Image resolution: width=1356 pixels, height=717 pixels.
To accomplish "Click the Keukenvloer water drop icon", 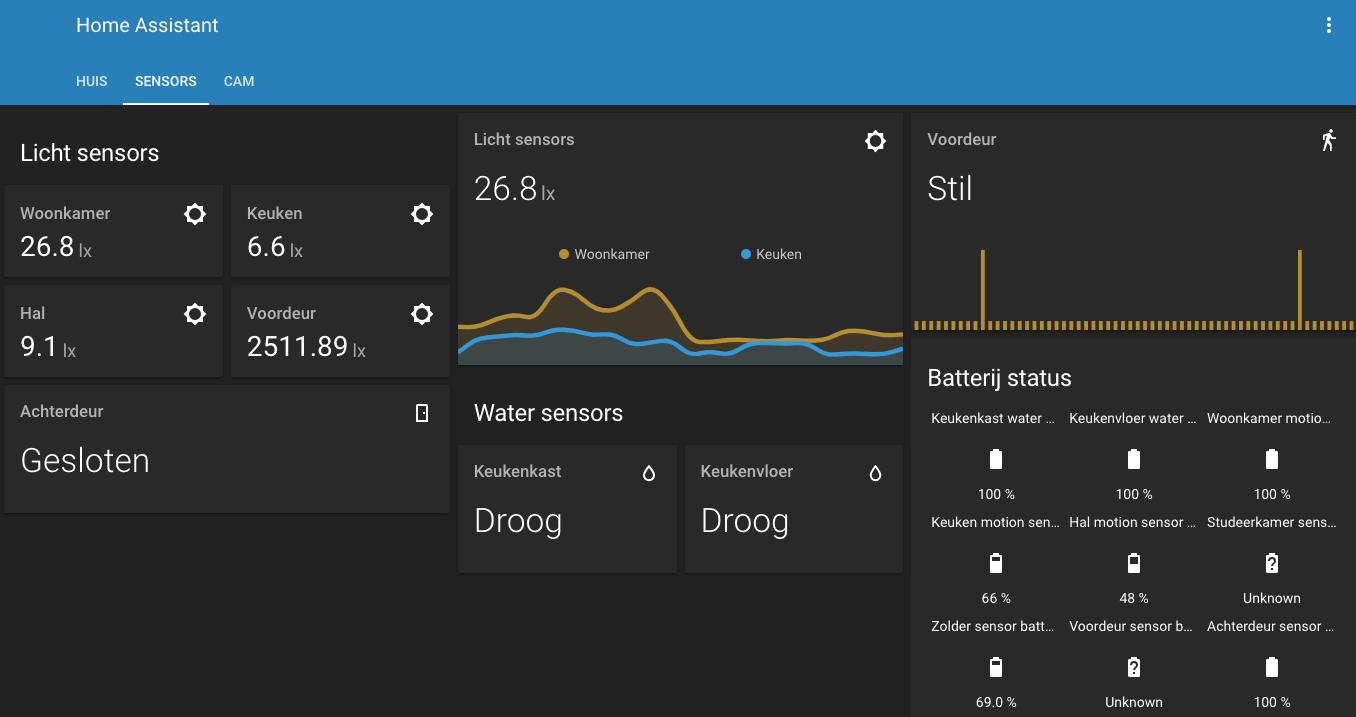I will pyautogui.click(x=876, y=473).
